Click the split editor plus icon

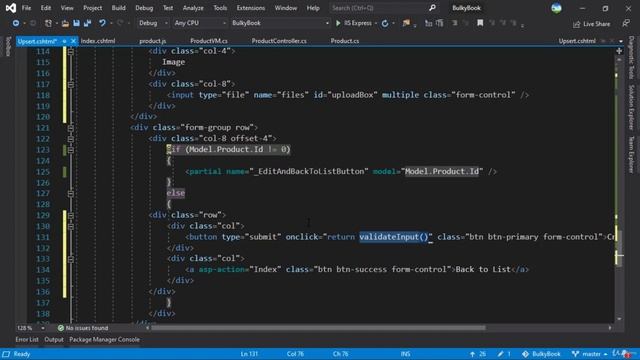(619, 51)
